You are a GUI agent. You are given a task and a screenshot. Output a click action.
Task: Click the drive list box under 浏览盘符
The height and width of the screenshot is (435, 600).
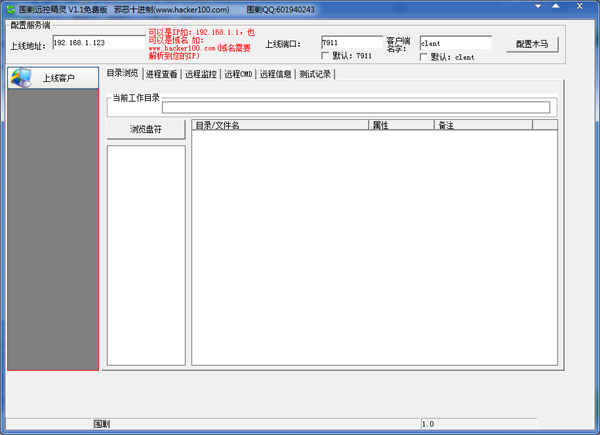pyautogui.click(x=145, y=255)
